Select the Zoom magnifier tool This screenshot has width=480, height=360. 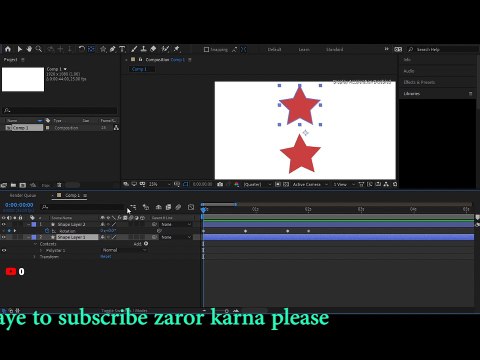point(39,49)
